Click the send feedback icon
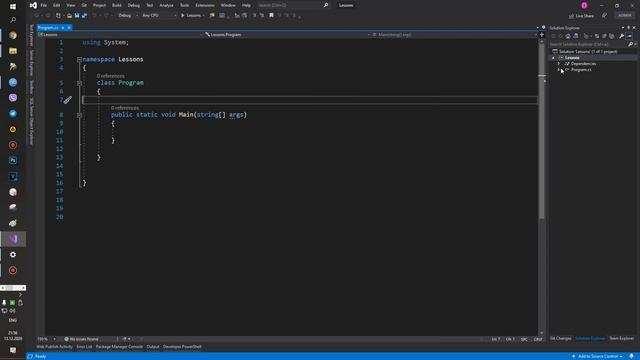The height and width of the screenshot is (360, 640). [x=604, y=16]
